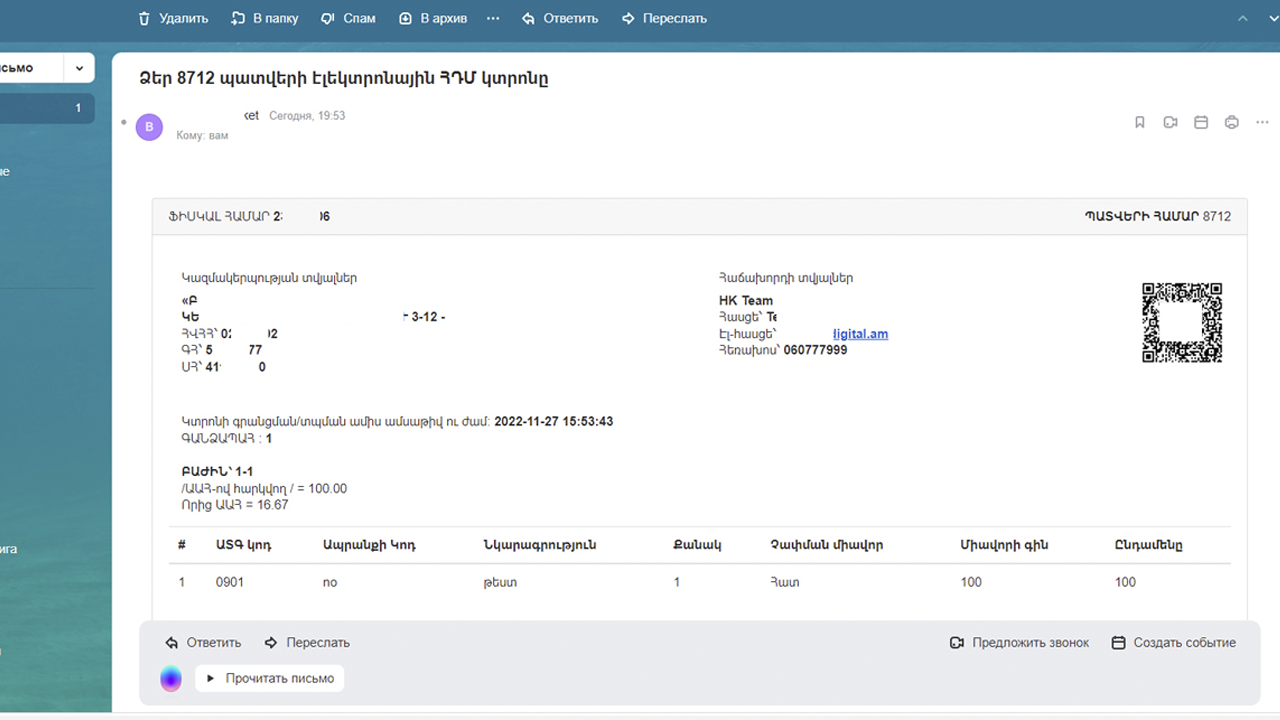Select Предложить звонок at the bottom

tap(1017, 642)
